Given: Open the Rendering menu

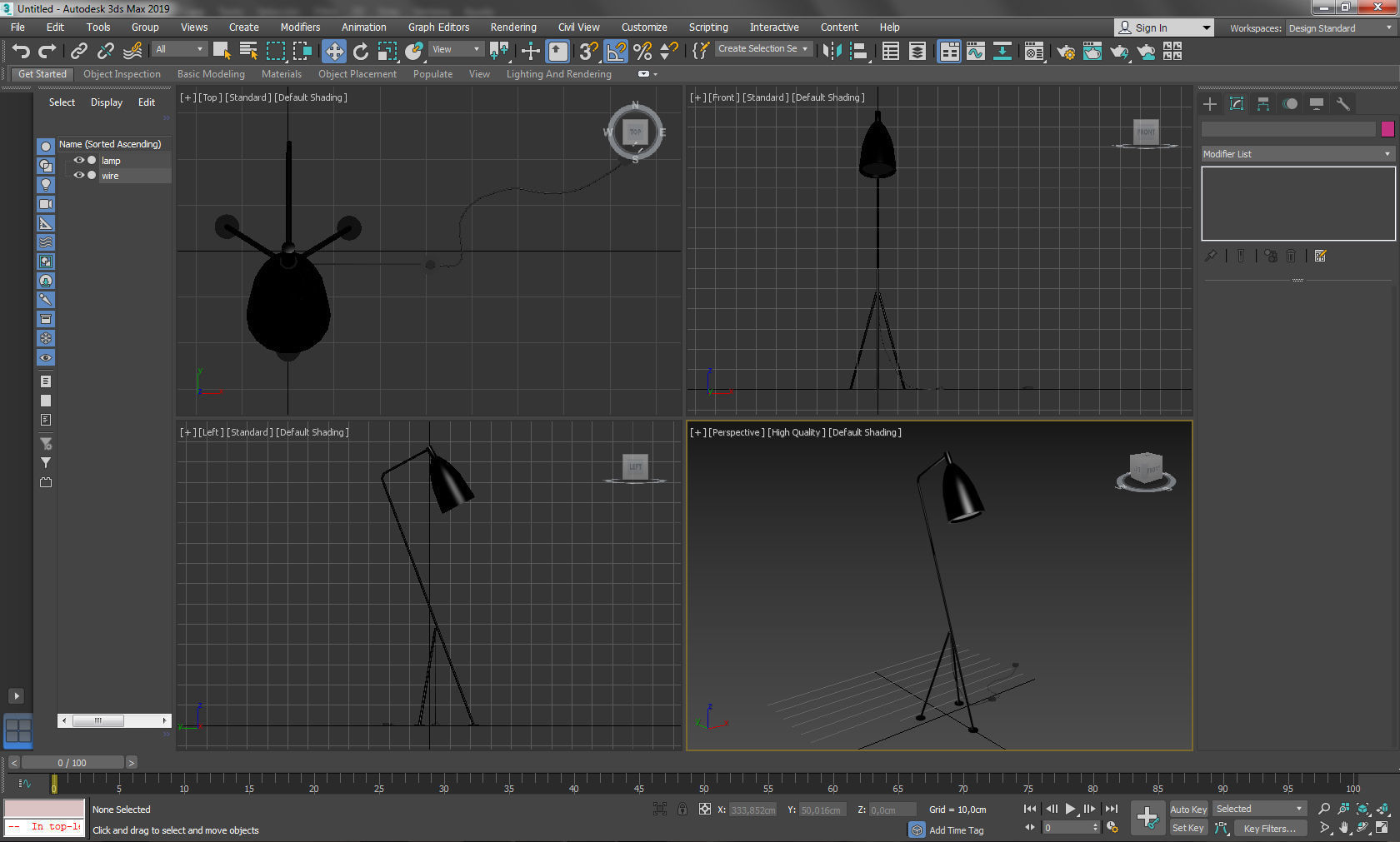Looking at the screenshot, I should pyautogui.click(x=513, y=27).
